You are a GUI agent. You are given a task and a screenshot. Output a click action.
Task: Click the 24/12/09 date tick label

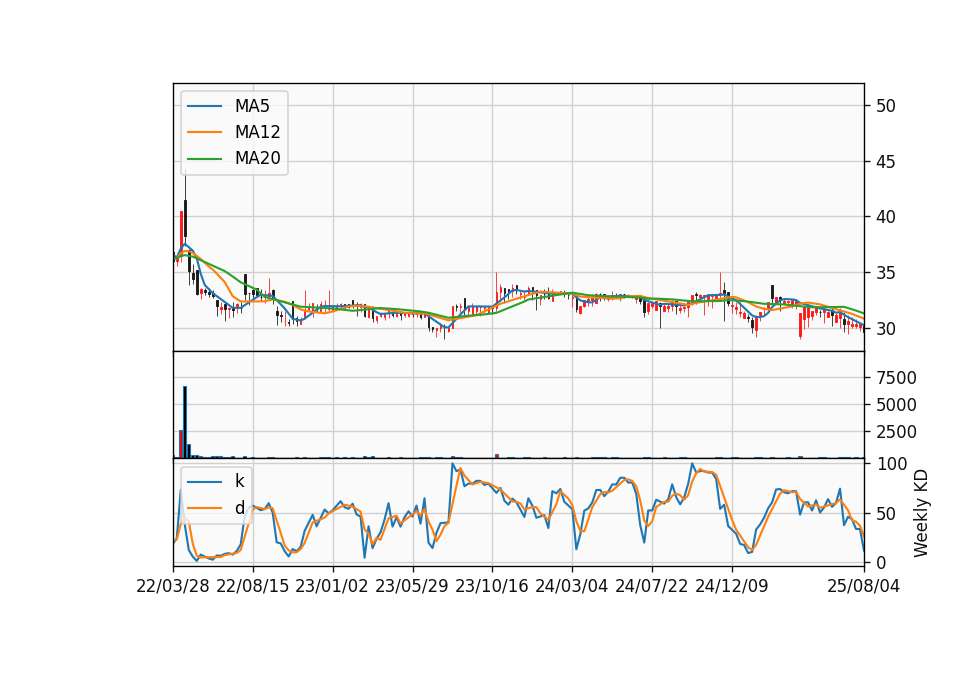pyautogui.click(x=732, y=586)
